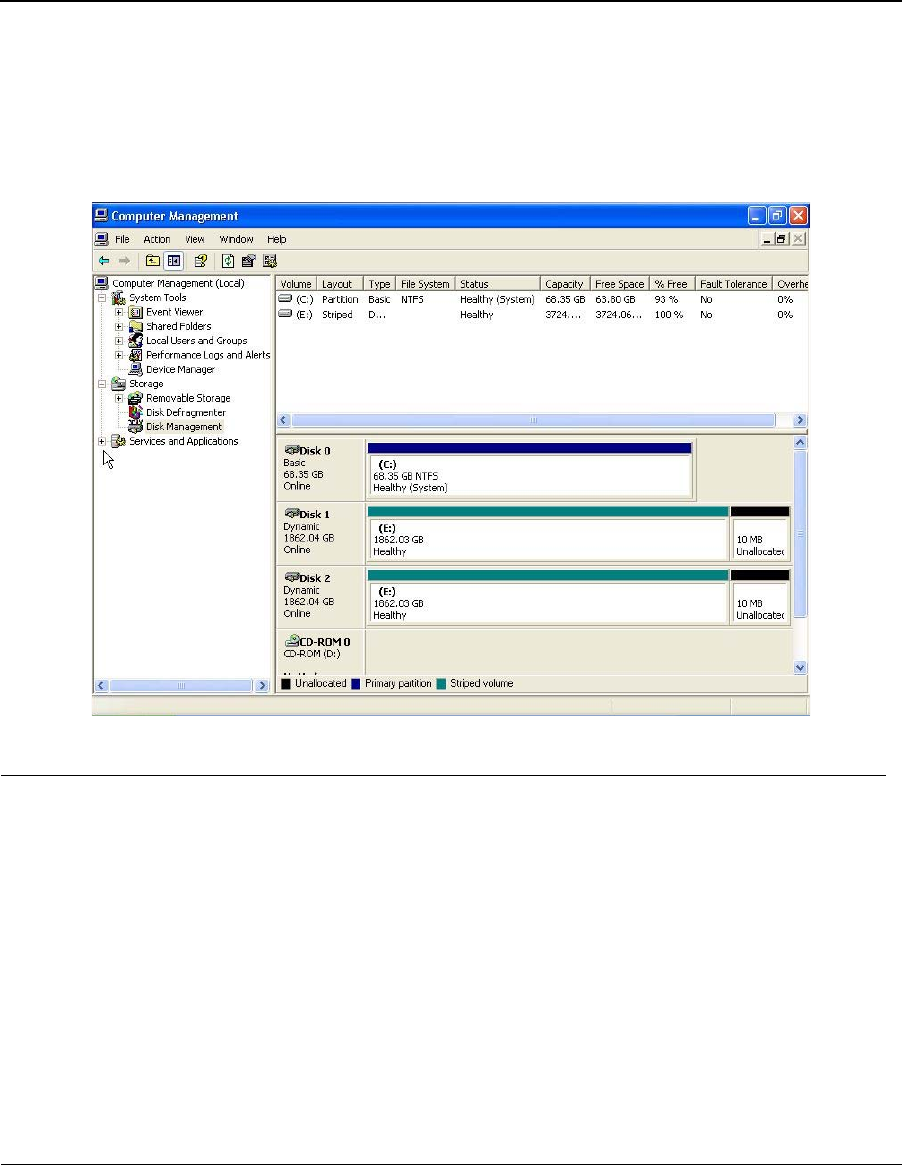Expand Services and Applications node

coord(102,441)
